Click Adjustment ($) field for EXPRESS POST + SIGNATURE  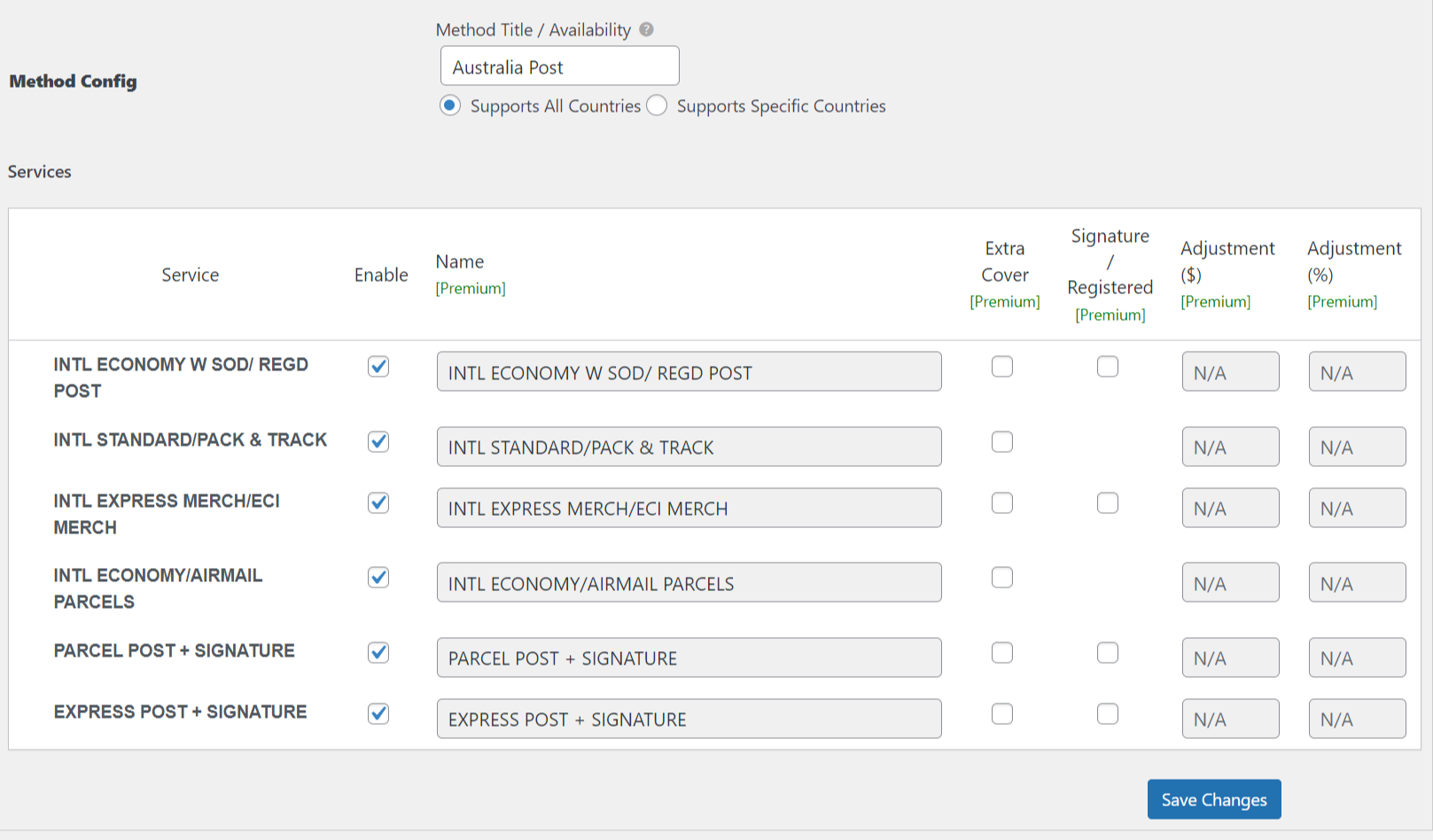click(x=1231, y=719)
